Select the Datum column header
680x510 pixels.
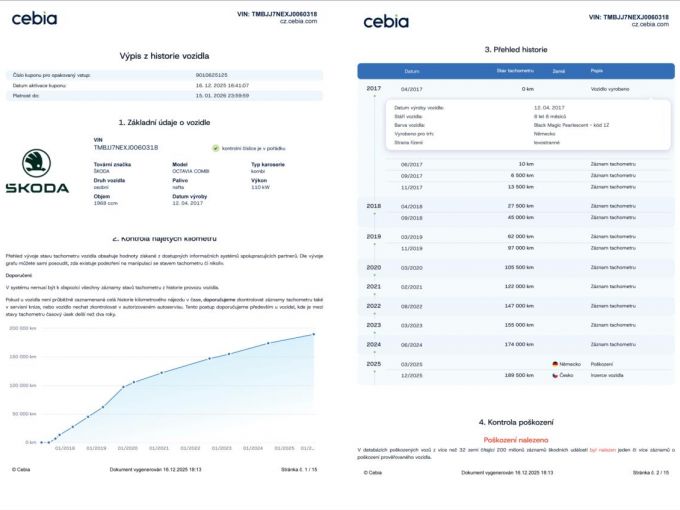click(x=412, y=72)
